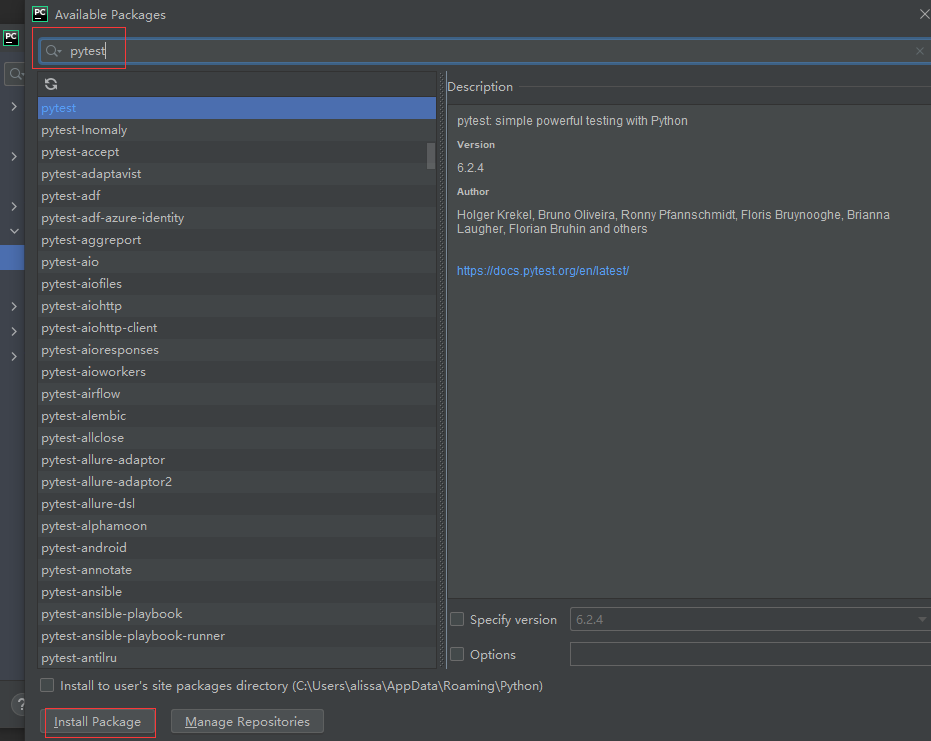Click the Manage Repositories button
The image size is (931, 741).
(x=247, y=721)
